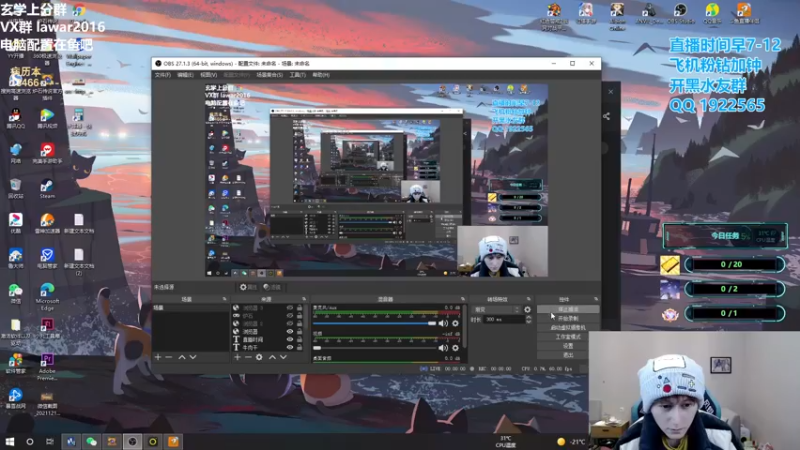The image size is (800, 450).
Task: Move scene down arrow
Action: click(193, 357)
